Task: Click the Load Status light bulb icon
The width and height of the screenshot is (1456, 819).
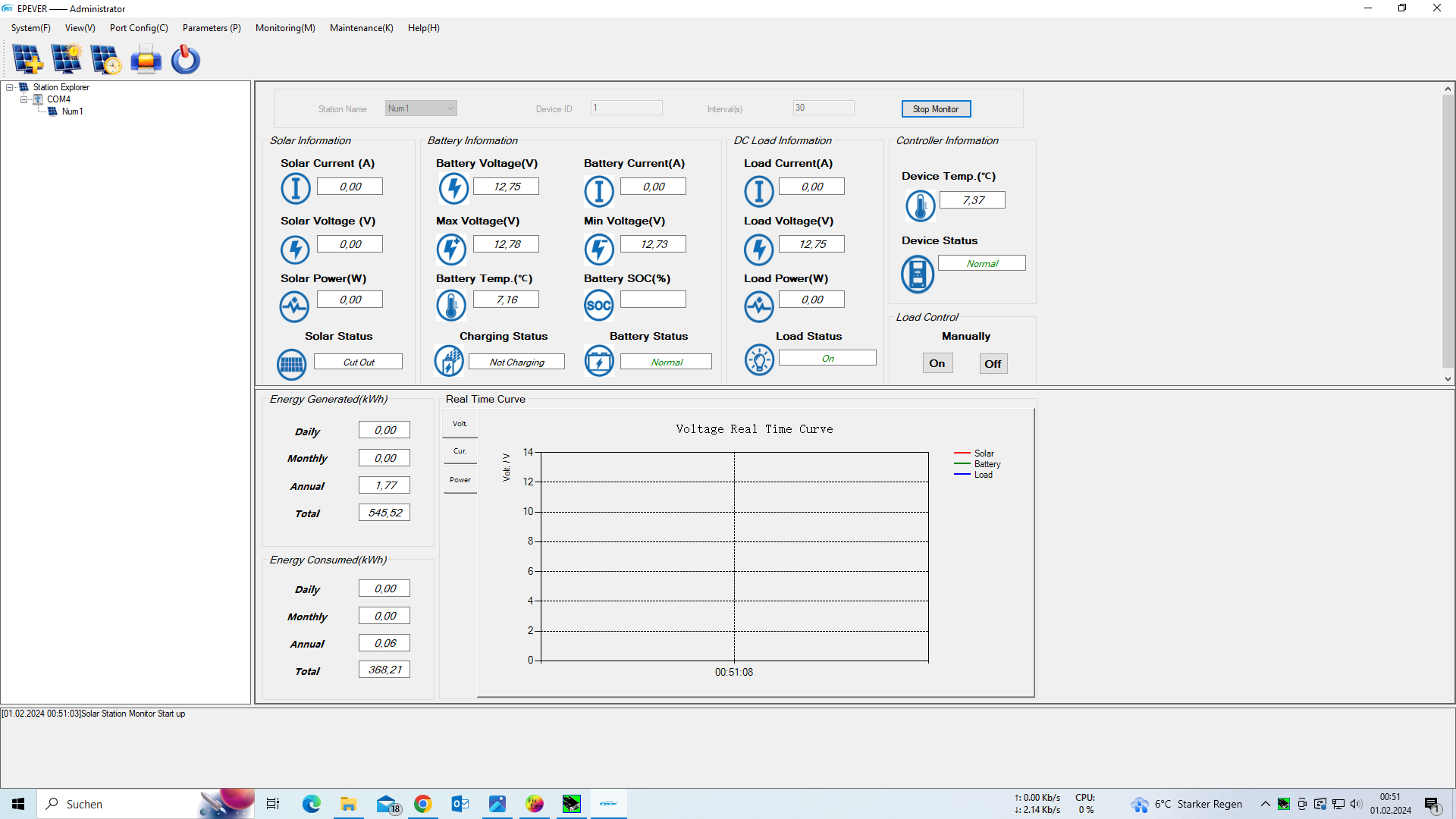Action: (758, 359)
